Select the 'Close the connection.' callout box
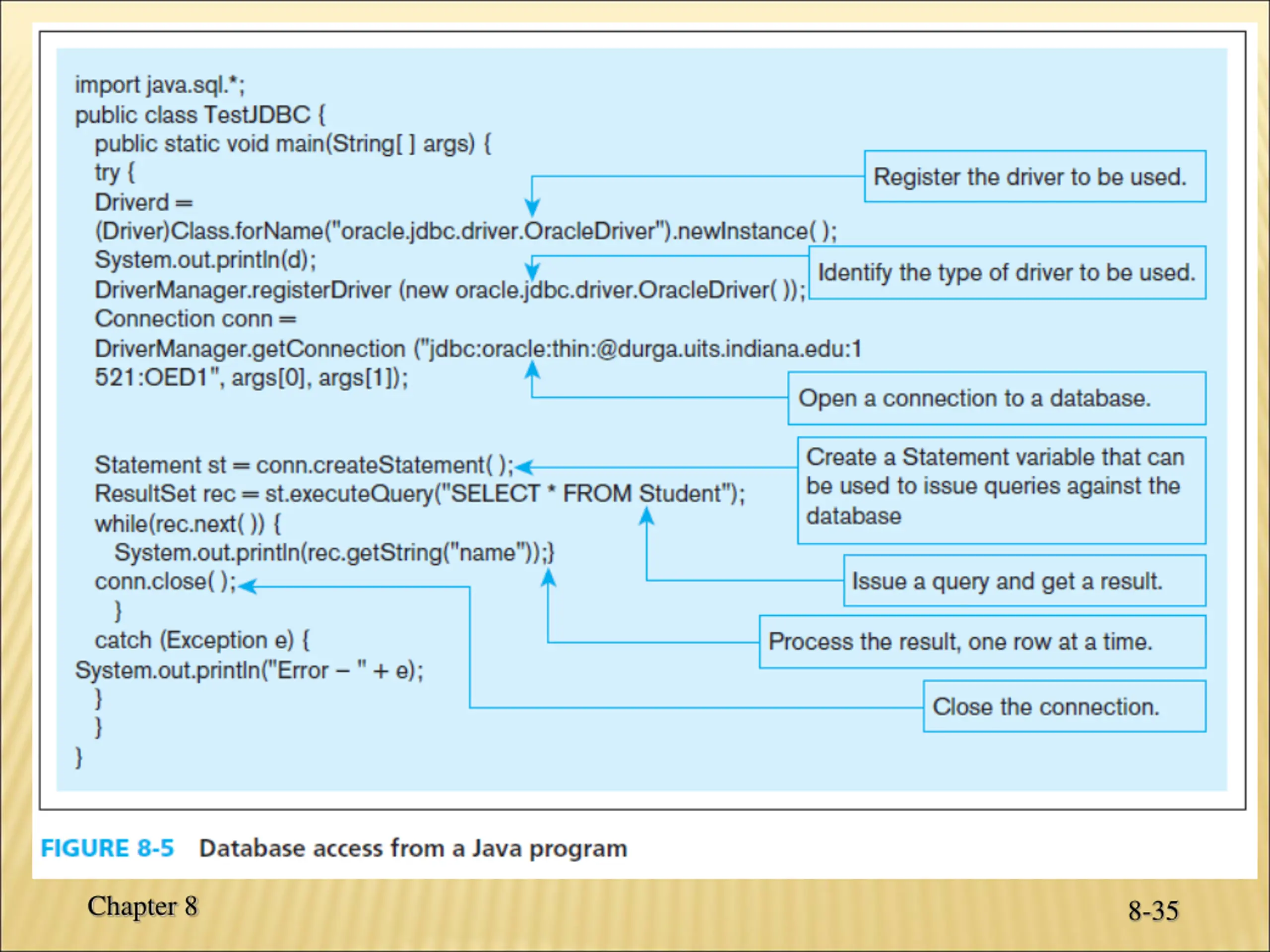 [1065, 707]
